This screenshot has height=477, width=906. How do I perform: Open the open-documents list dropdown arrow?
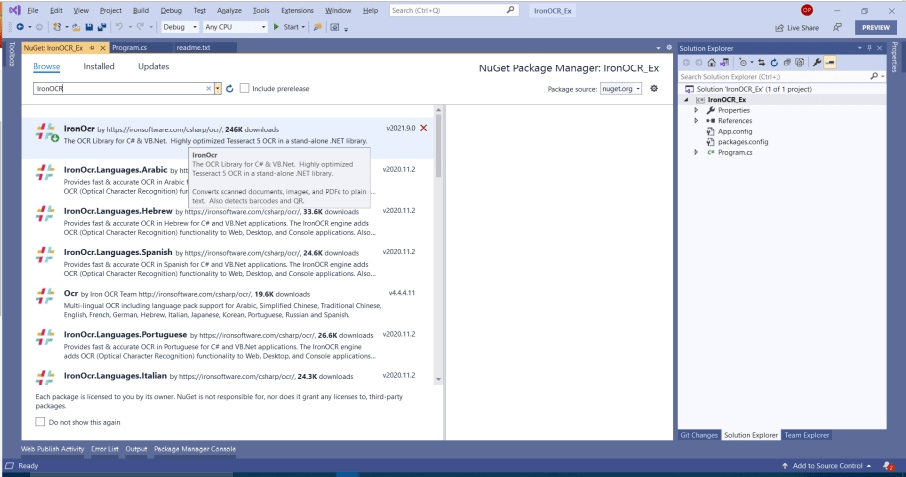[658, 48]
